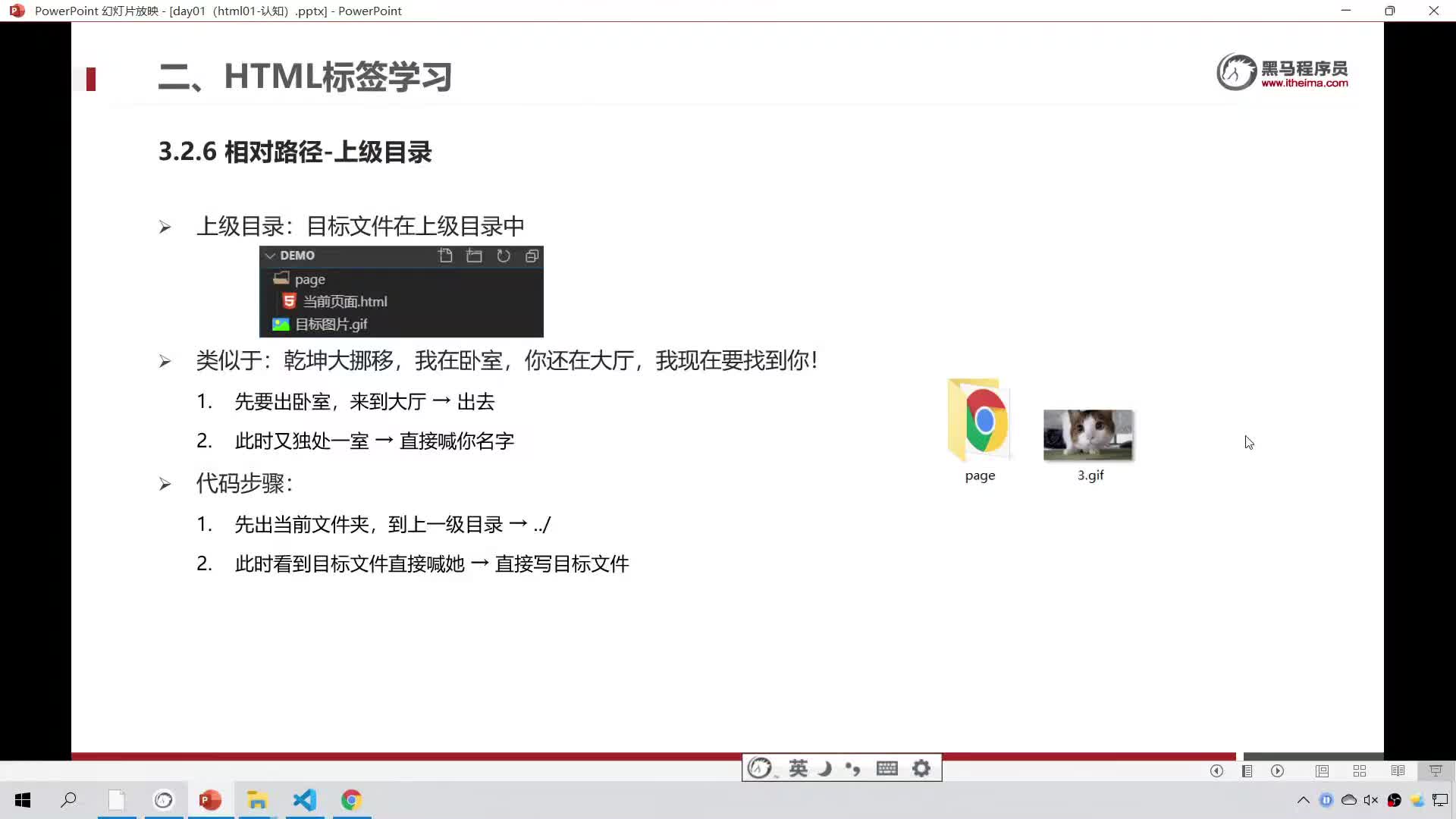The image size is (1456, 819).
Task: Switch to Reading view icon
Action: coord(1398,770)
